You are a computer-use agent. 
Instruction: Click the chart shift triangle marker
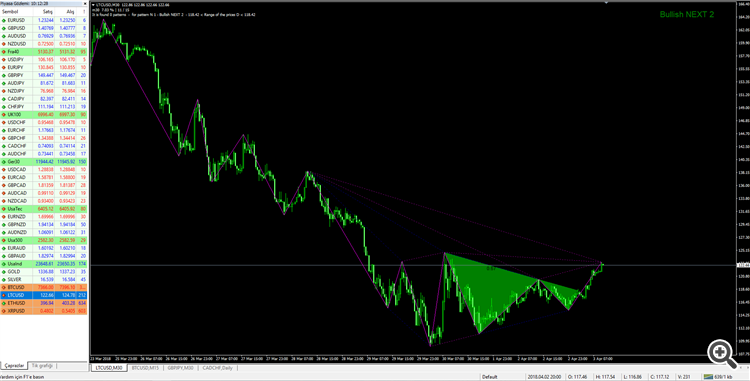click(x=607, y=2)
